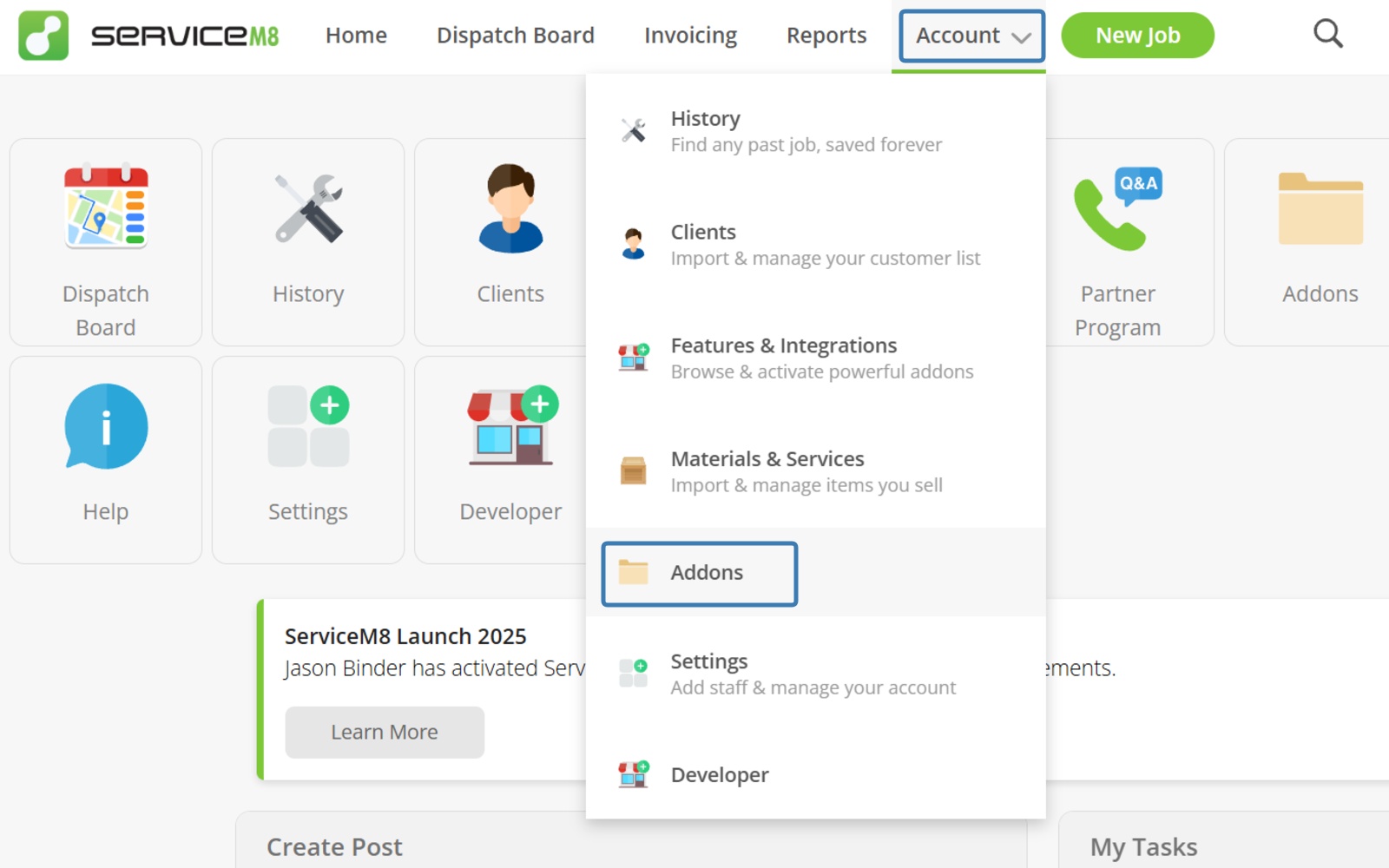Image resolution: width=1389 pixels, height=868 pixels.
Task: Collapse the Account dropdown menu
Action: click(971, 36)
